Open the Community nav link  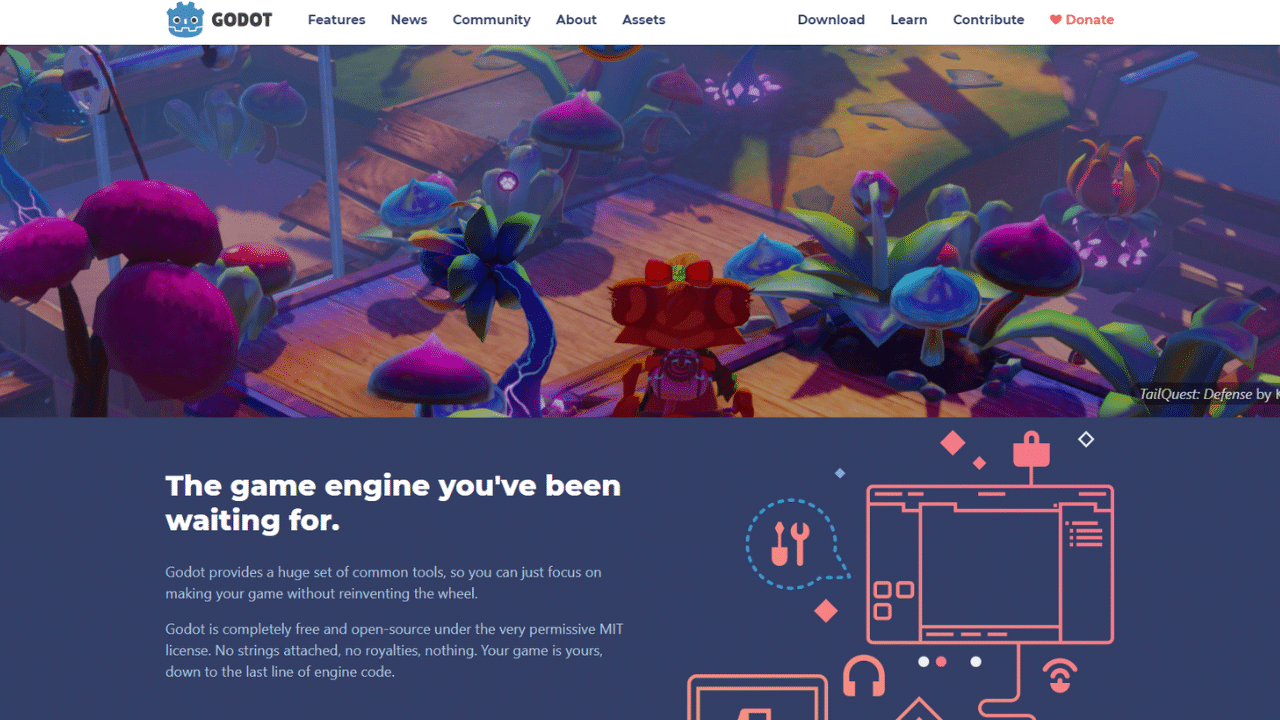tap(491, 20)
